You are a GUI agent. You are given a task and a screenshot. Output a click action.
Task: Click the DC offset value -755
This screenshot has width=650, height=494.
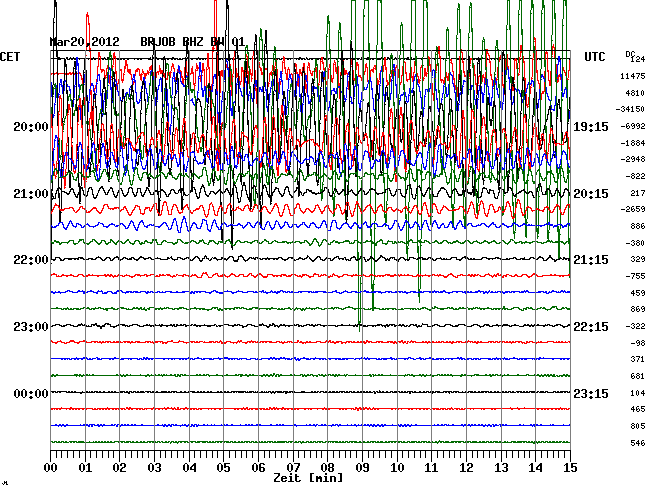pos(635,276)
